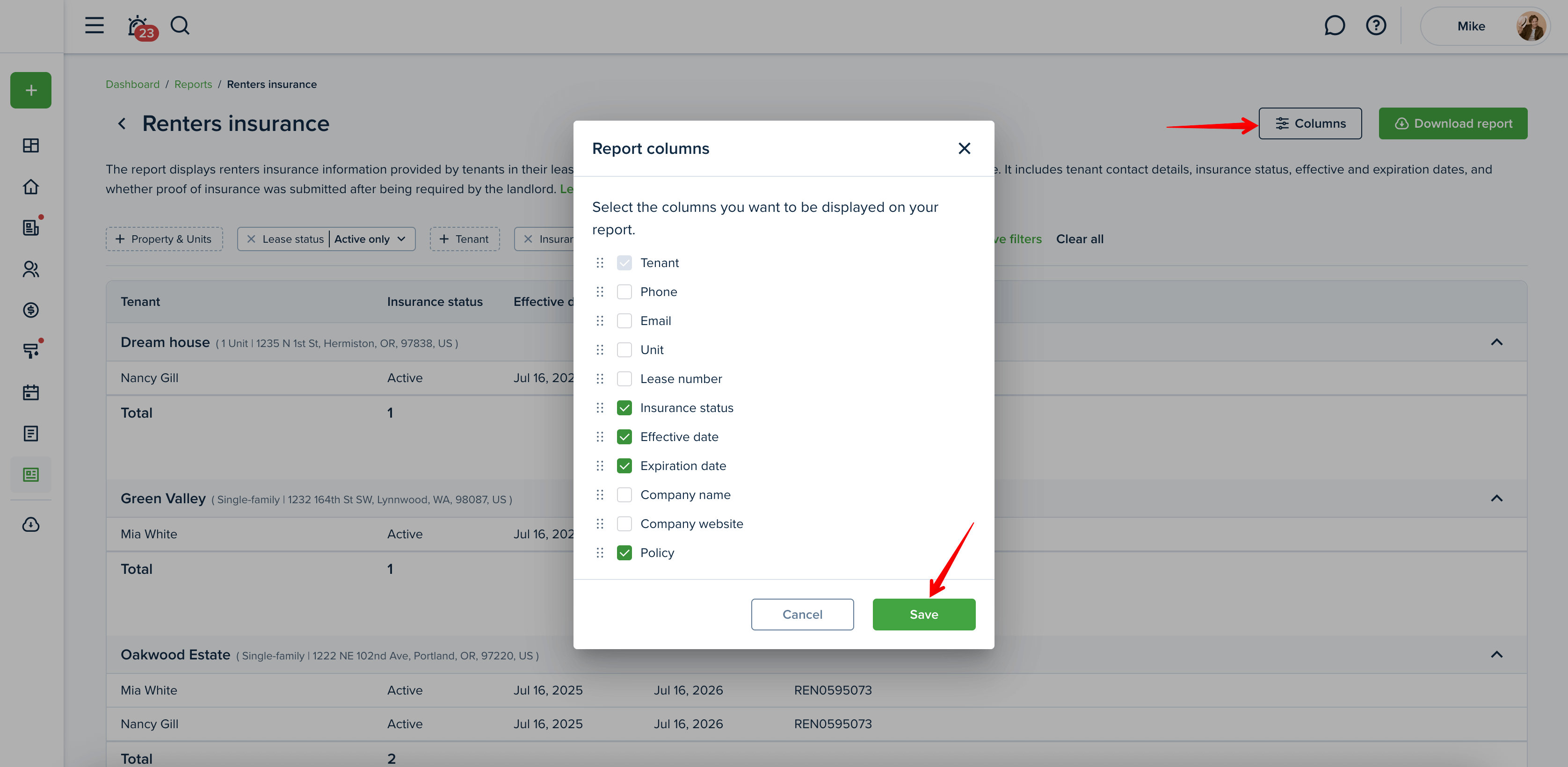Open the calendar sidebar icon
The width and height of the screenshot is (1568, 767).
[31, 393]
